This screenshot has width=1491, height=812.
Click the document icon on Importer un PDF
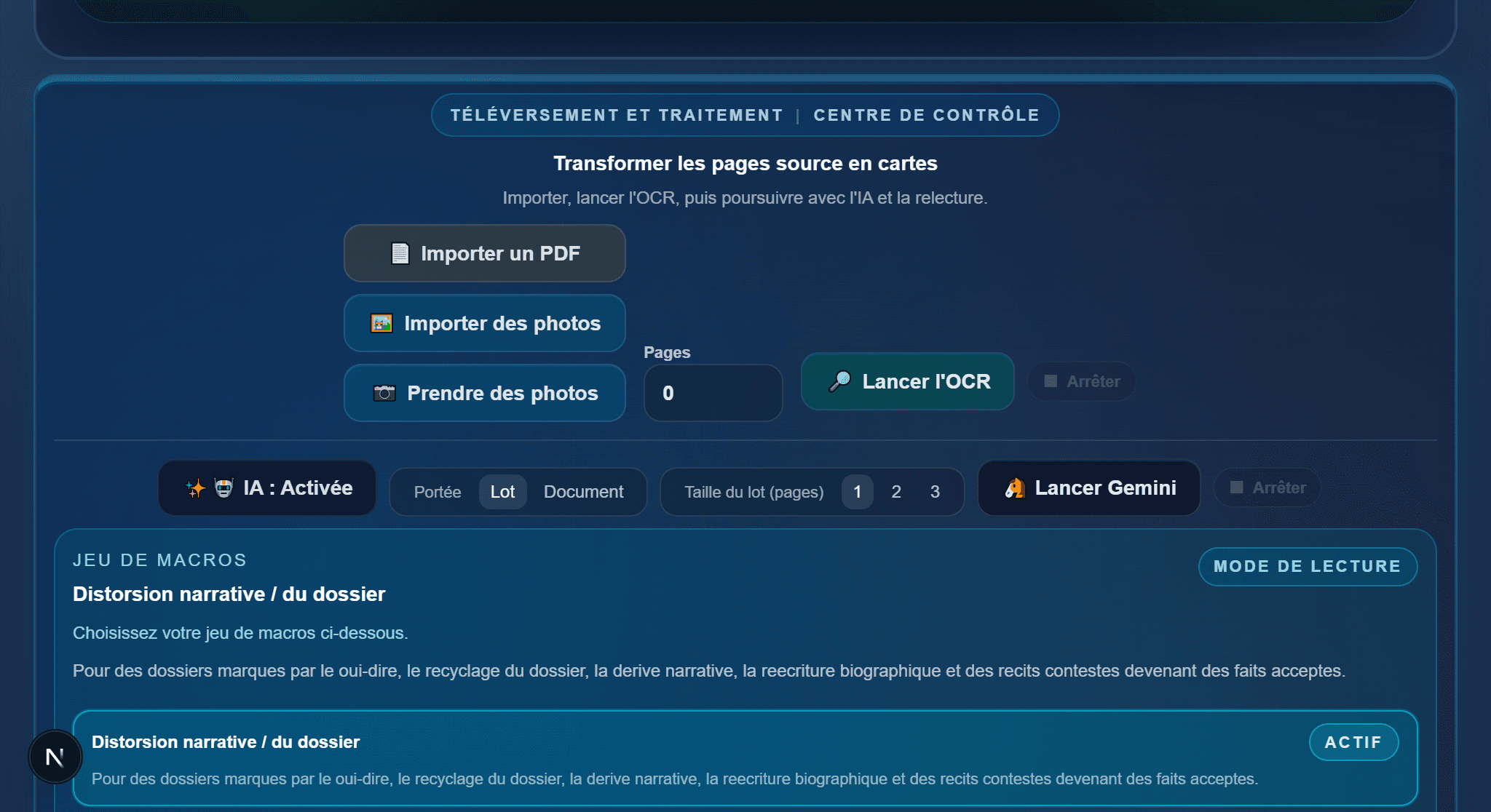[398, 253]
